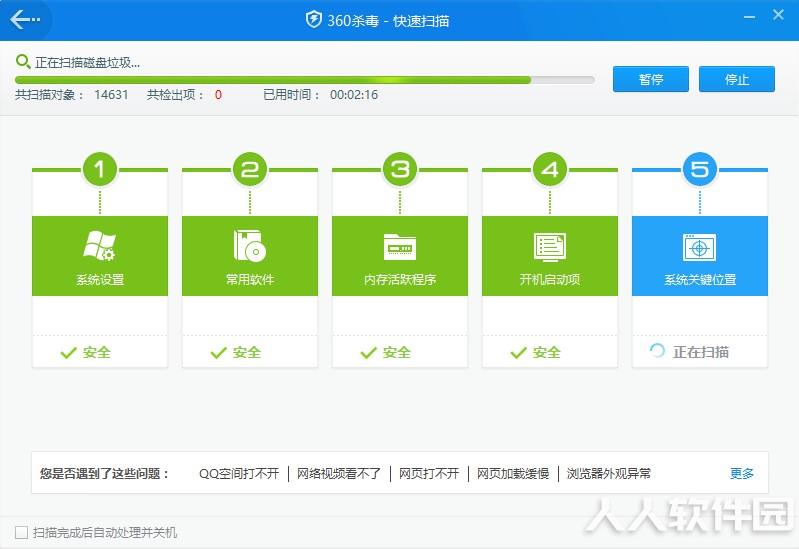Click the checkmark under 系统设置
The width and height of the screenshot is (799, 549).
[x=68, y=352]
